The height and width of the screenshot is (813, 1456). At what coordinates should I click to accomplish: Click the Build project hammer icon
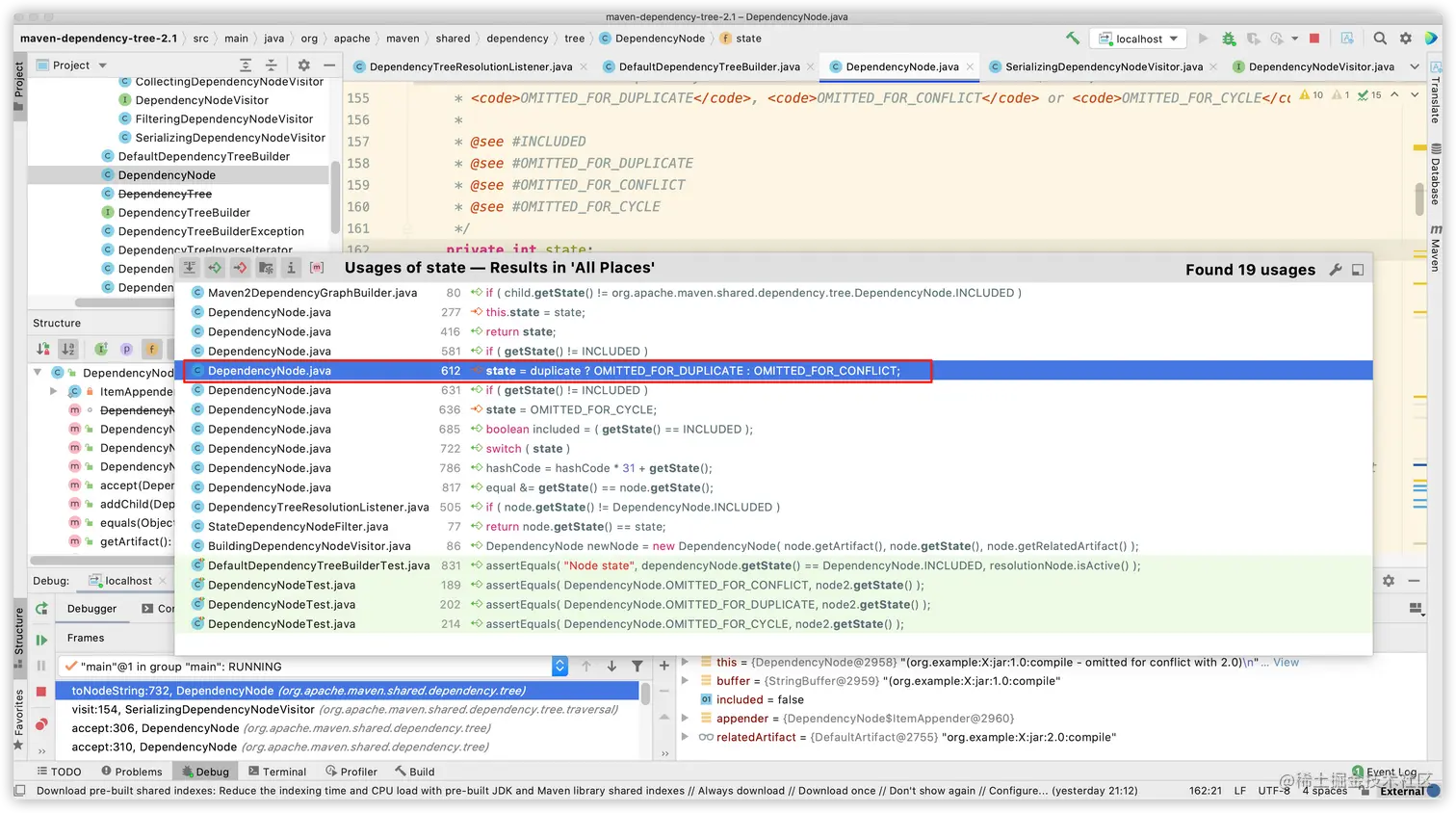click(x=1073, y=39)
